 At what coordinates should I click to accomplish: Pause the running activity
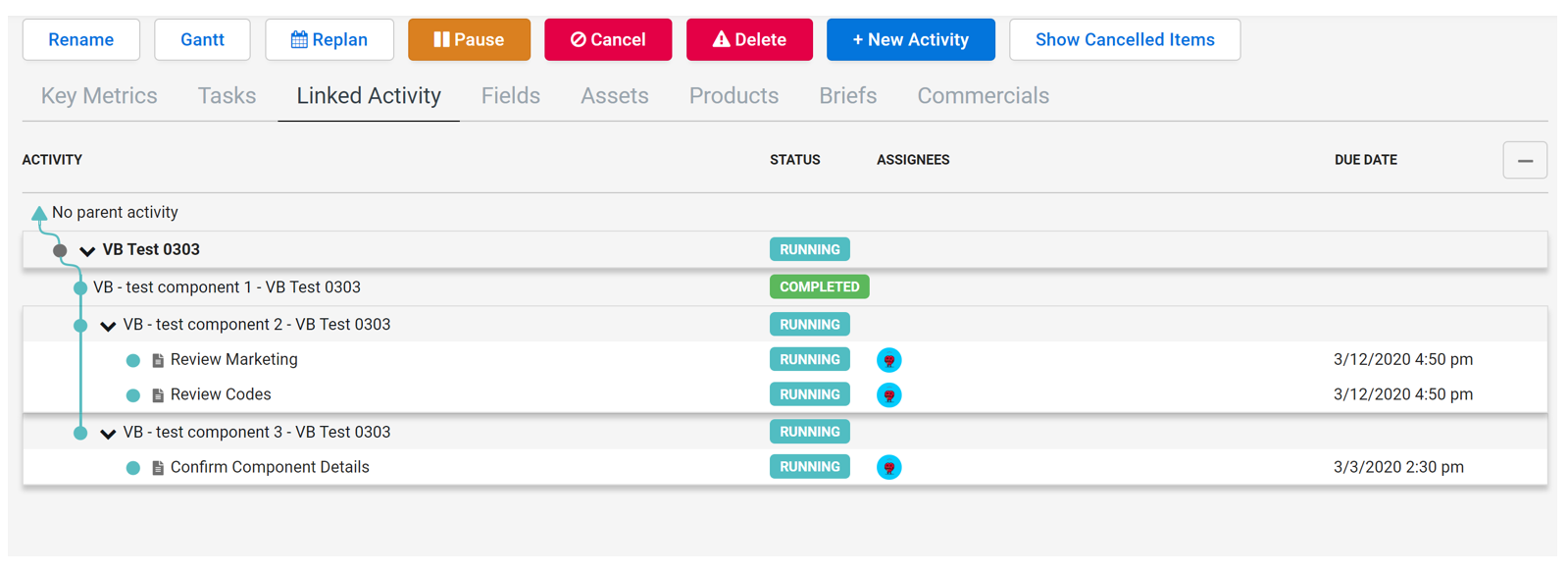pos(469,40)
